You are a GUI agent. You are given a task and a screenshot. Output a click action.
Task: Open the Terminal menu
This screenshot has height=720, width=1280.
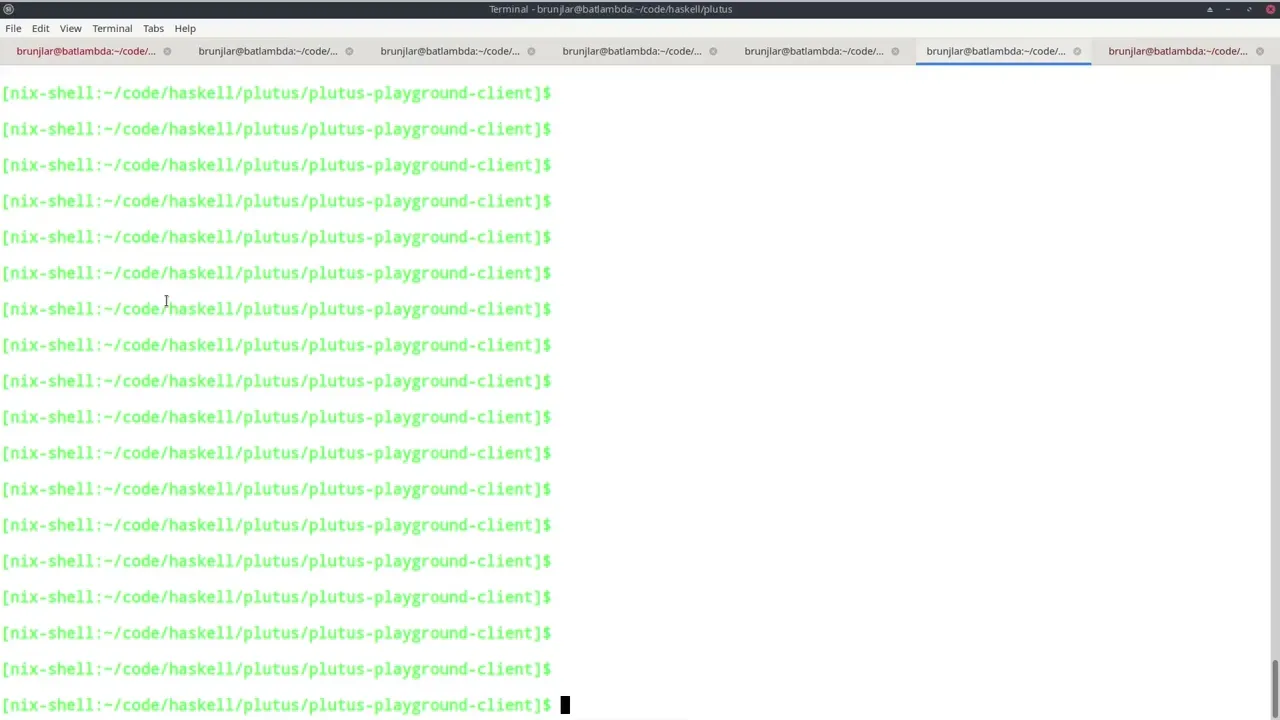point(112,28)
